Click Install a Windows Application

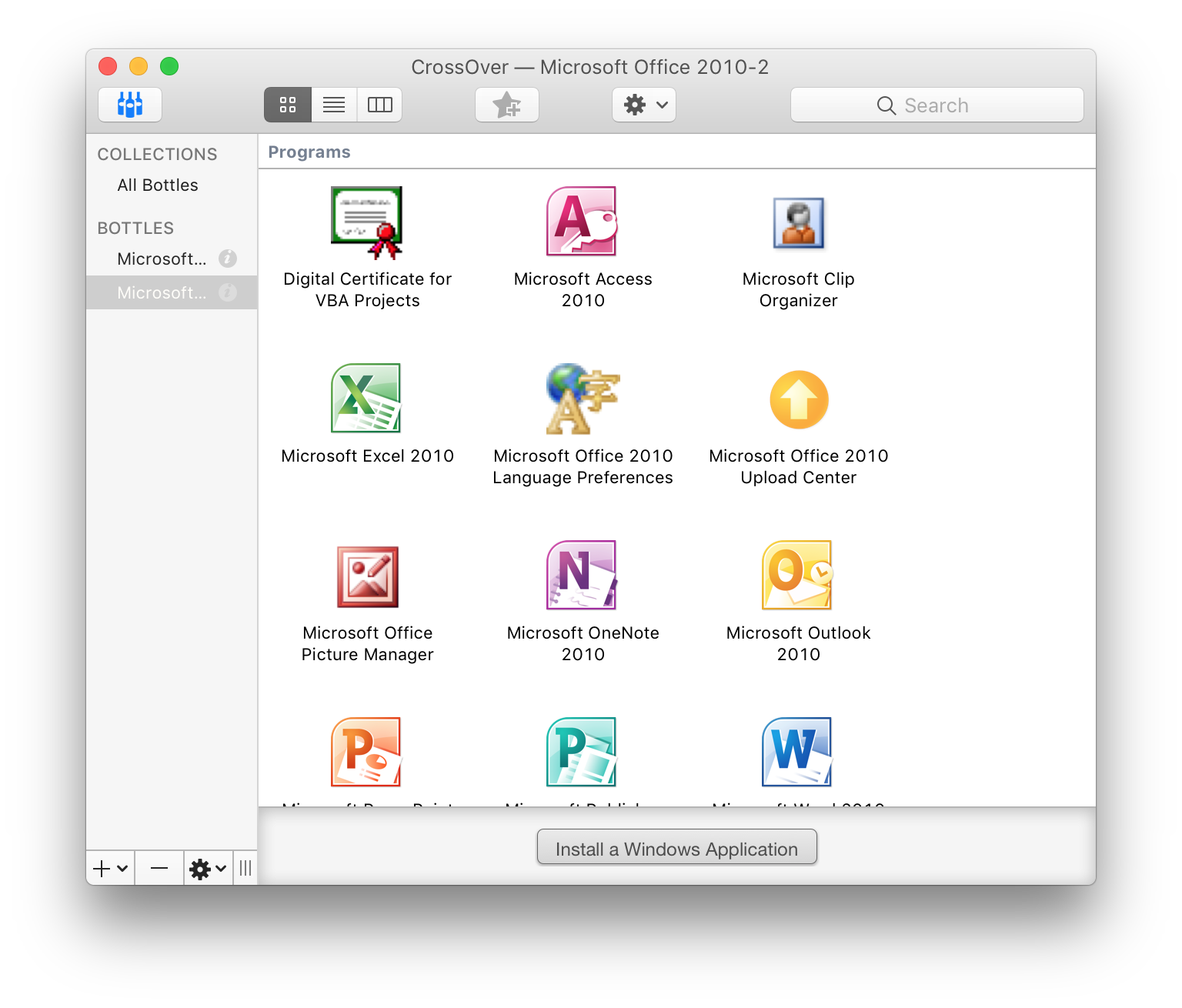pos(676,847)
